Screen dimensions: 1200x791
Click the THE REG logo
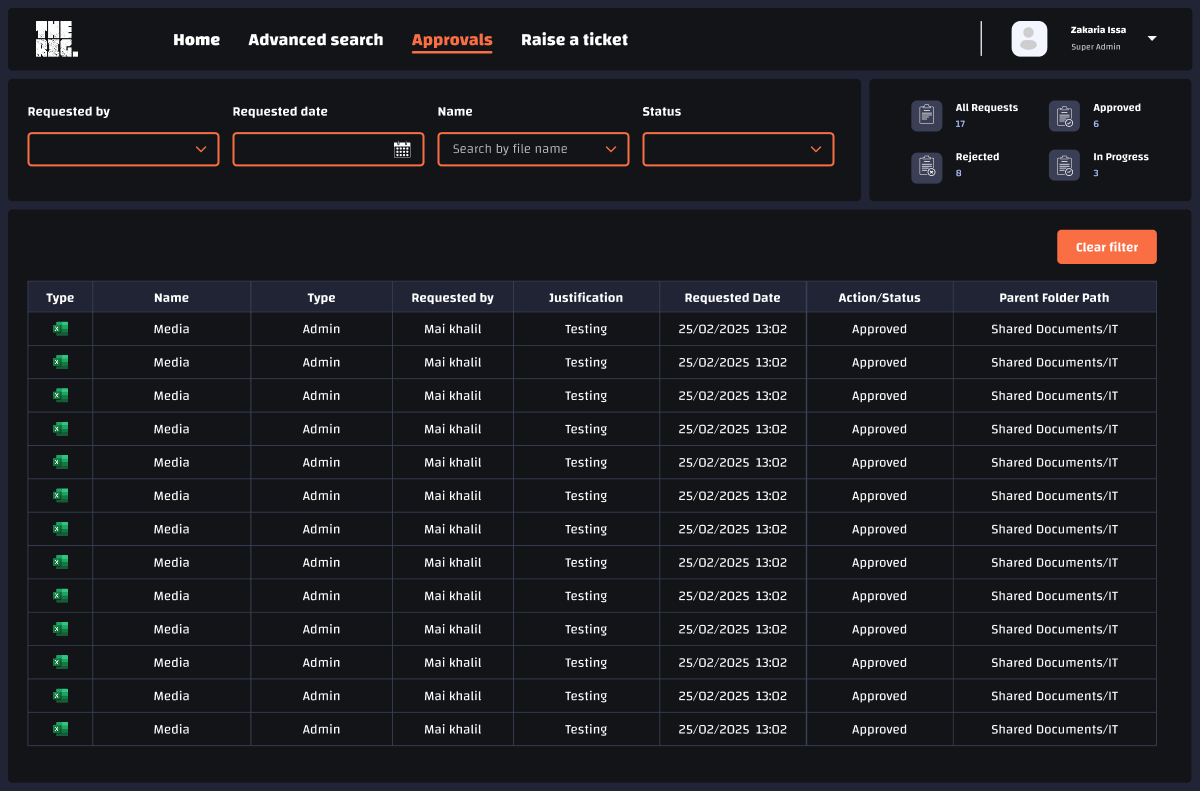point(56,38)
